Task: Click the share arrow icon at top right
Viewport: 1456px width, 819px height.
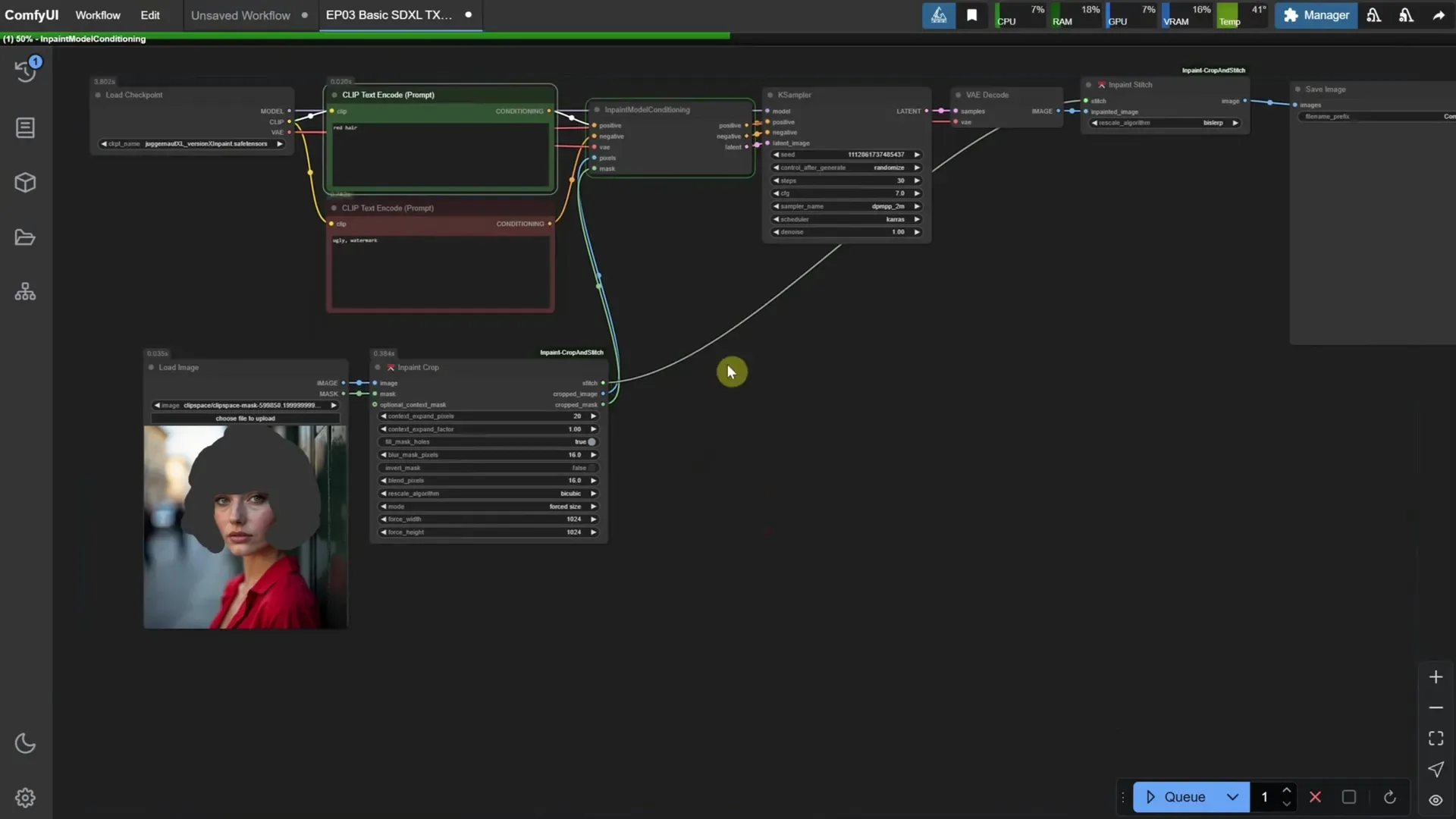Action: [x=1438, y=15]
